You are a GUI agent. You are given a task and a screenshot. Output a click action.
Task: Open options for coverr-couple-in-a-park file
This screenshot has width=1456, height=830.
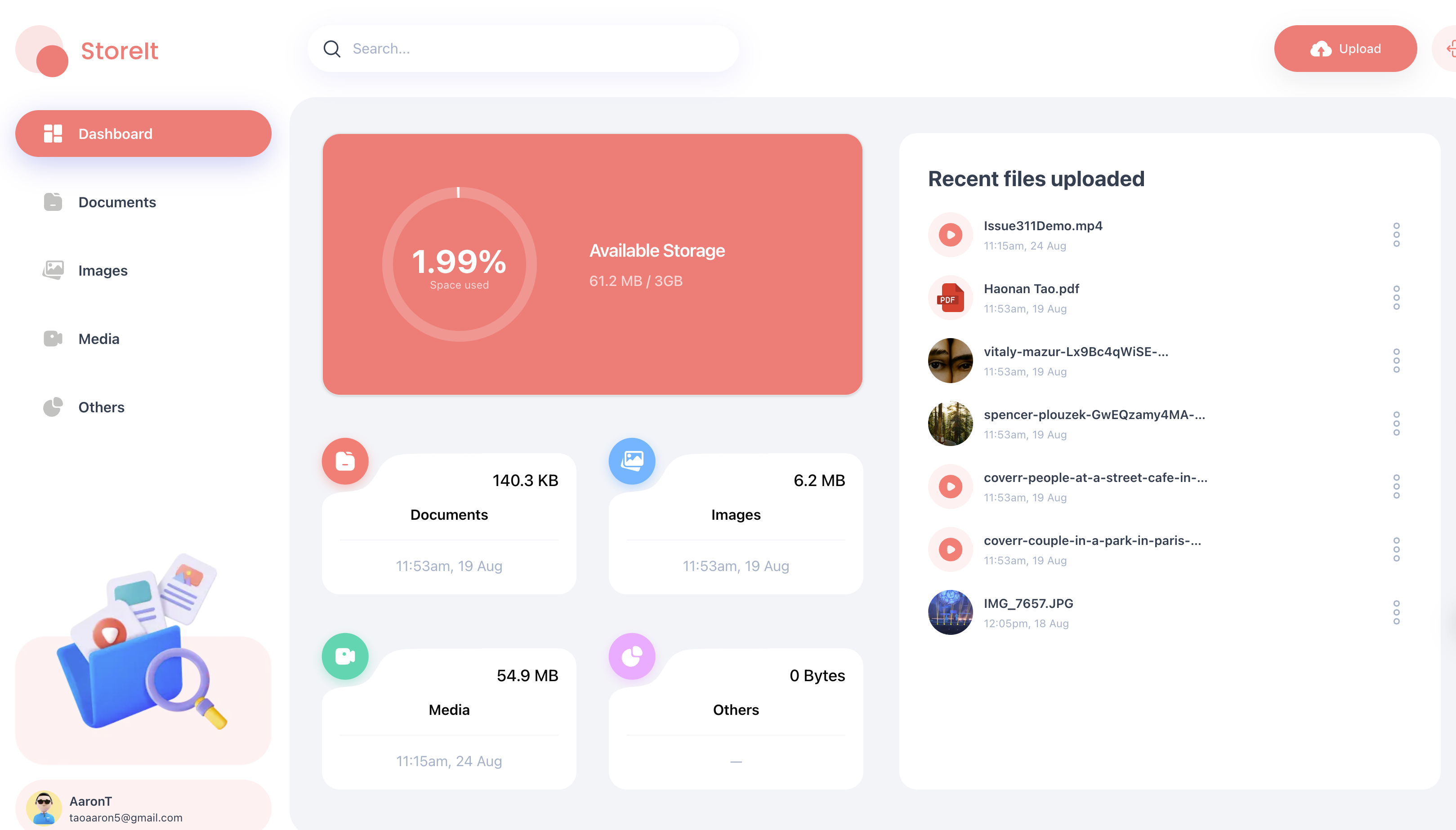click(1396, 549)
